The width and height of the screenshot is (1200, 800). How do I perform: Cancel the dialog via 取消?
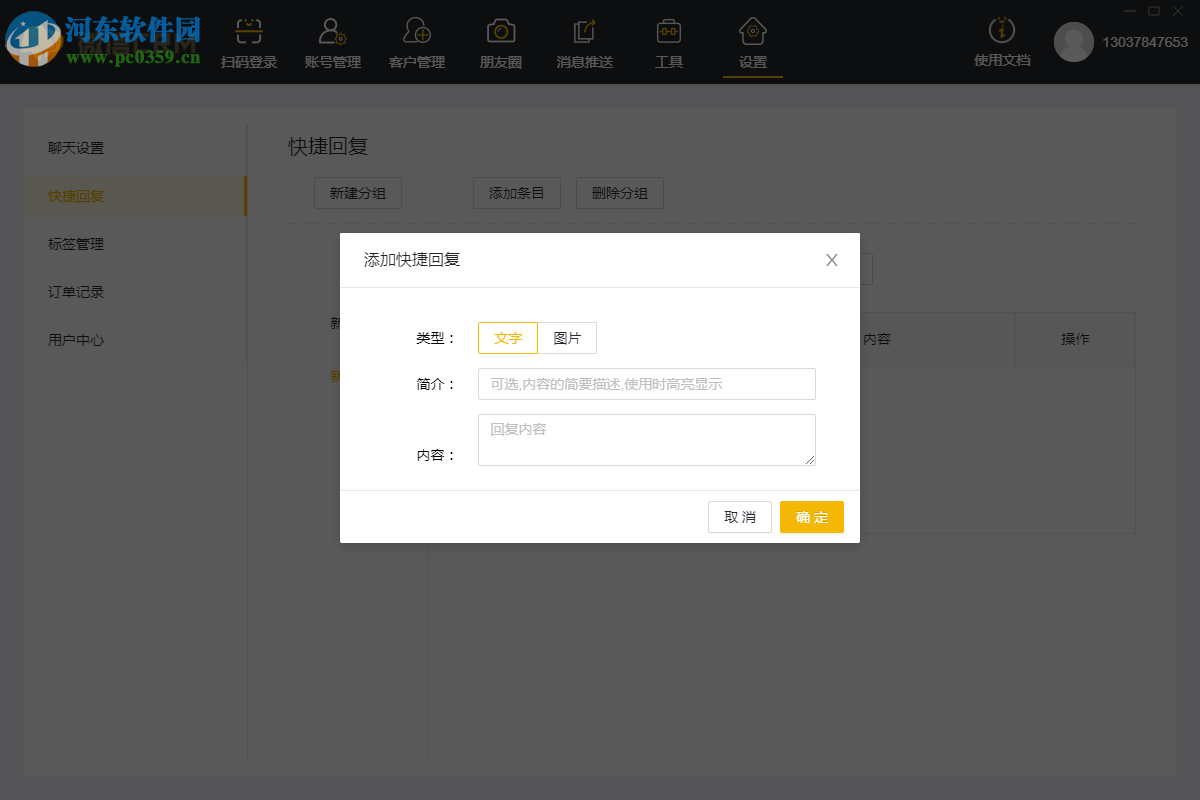coord(739,517)
